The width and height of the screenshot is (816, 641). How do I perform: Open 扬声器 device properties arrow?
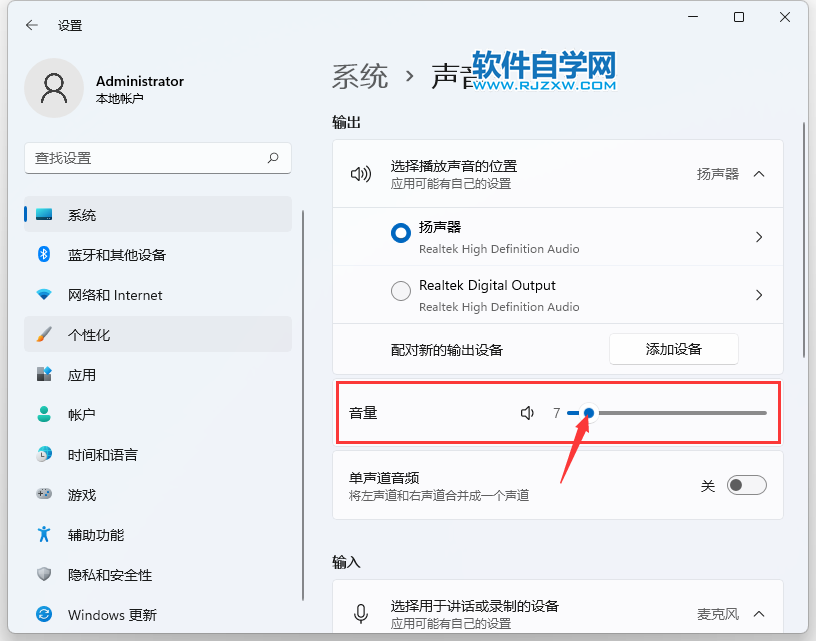[x=759, y=237]
